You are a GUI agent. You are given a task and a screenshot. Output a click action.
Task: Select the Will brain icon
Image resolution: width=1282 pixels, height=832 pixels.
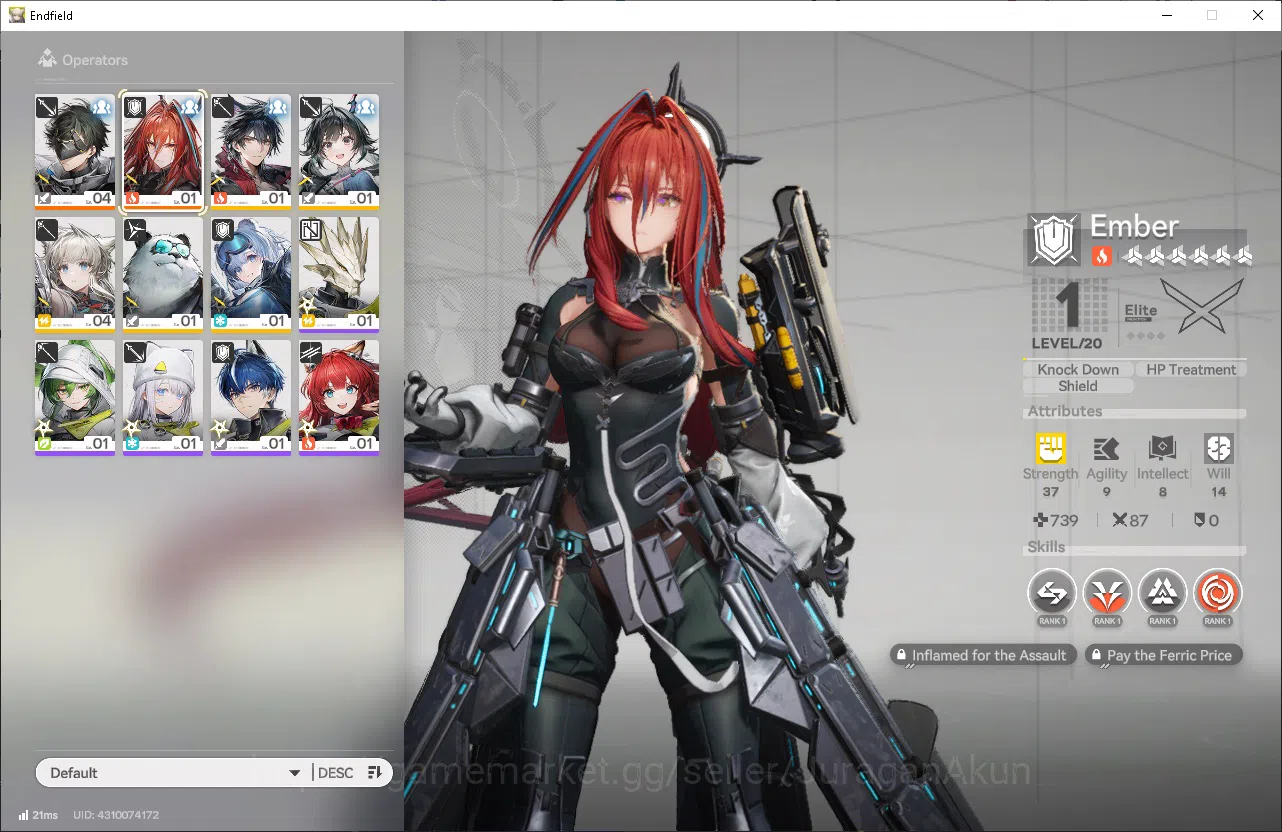tap(1219, 449)
